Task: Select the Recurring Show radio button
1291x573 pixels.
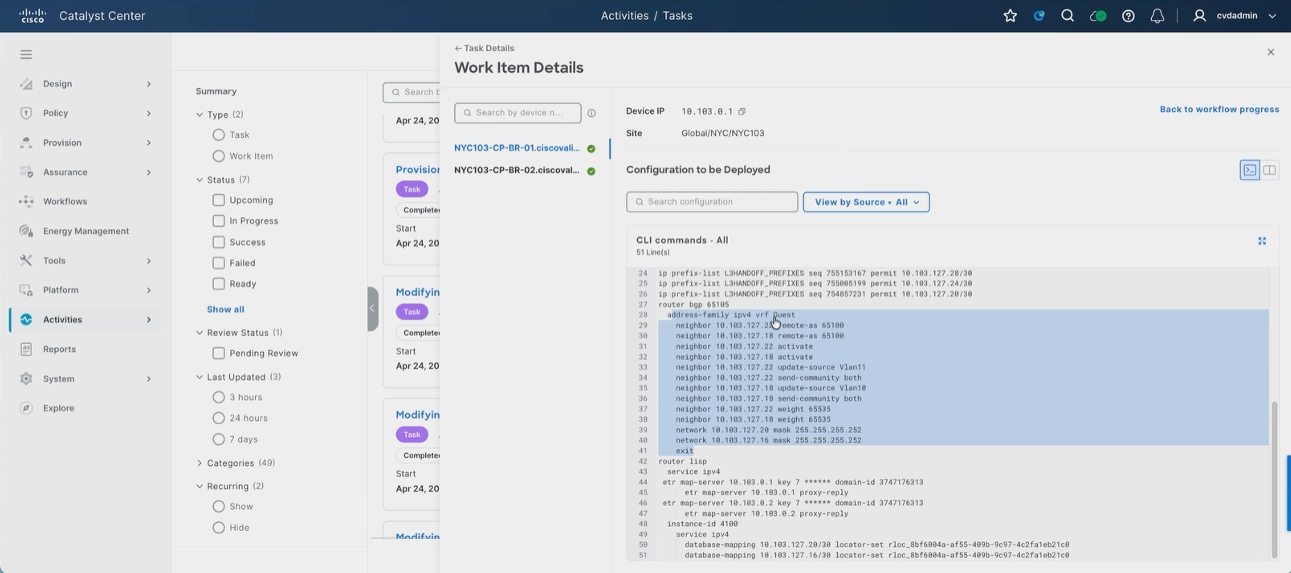Action: [x=218, y=507]
